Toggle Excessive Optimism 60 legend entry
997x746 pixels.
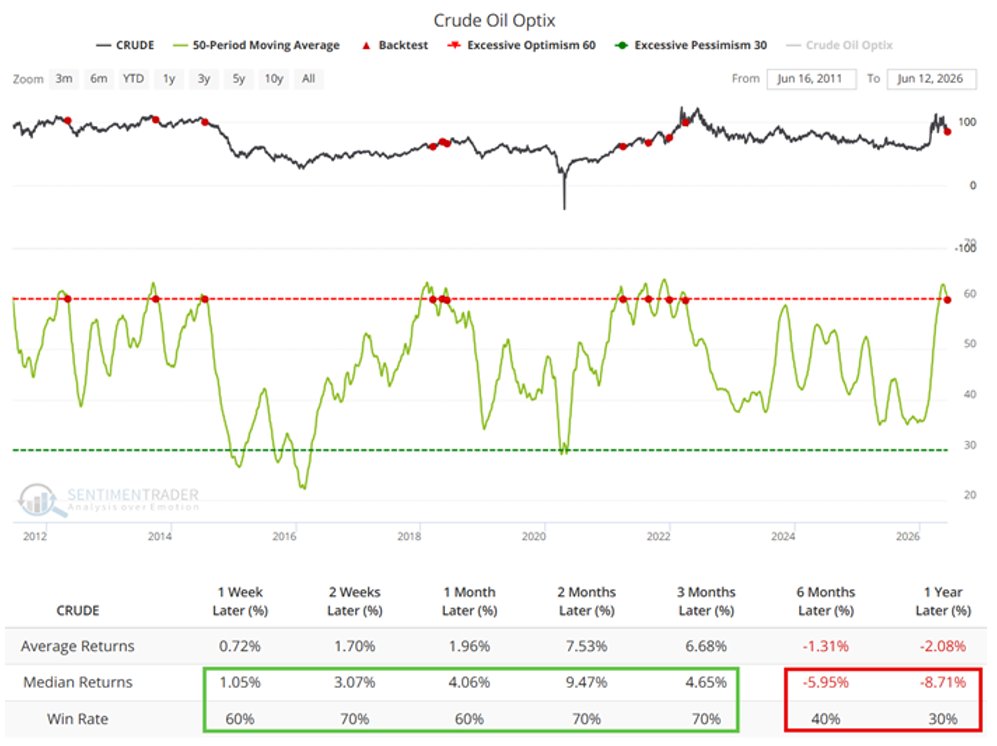tap(521, 45)
